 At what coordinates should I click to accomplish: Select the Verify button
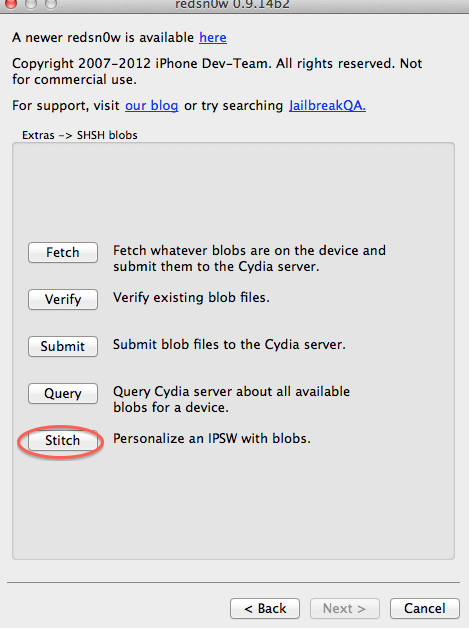click(63, 299)
